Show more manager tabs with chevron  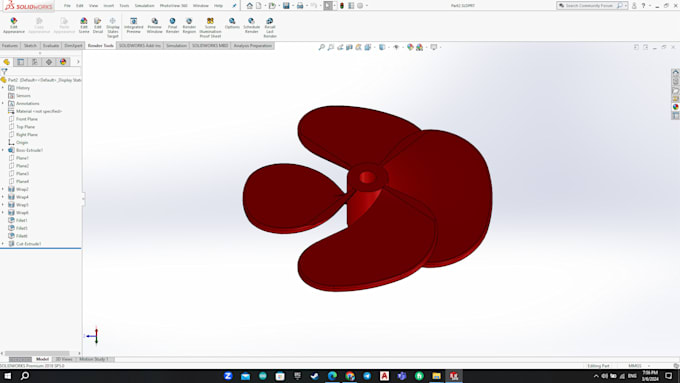click(78, 62)
